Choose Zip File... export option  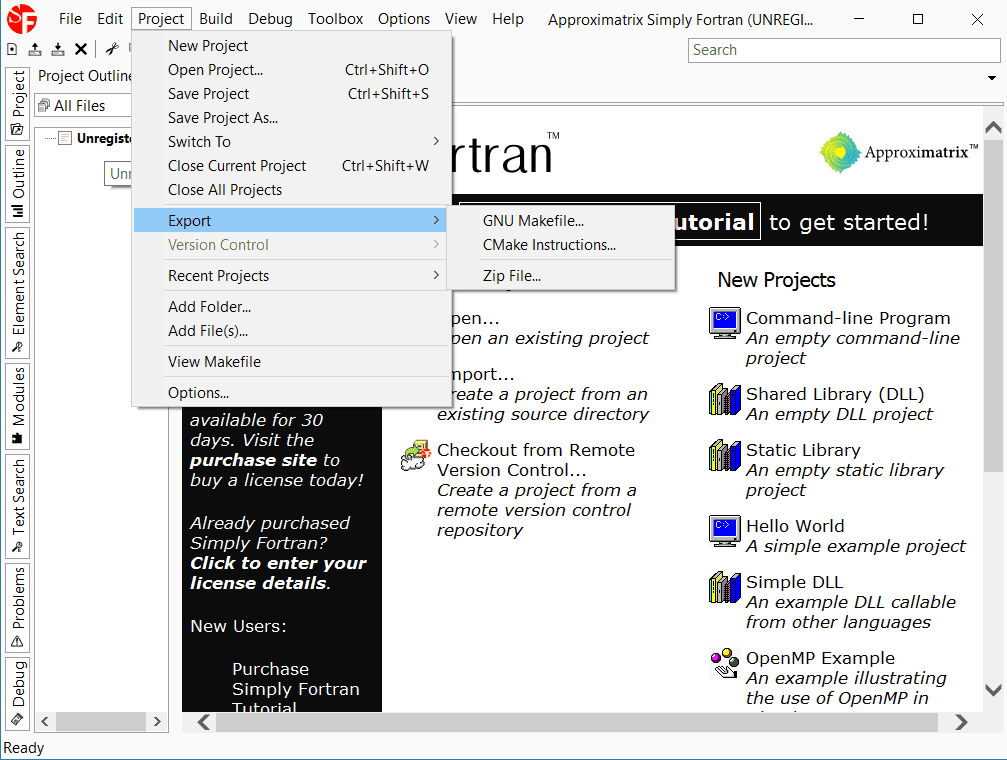coord(561,276)
